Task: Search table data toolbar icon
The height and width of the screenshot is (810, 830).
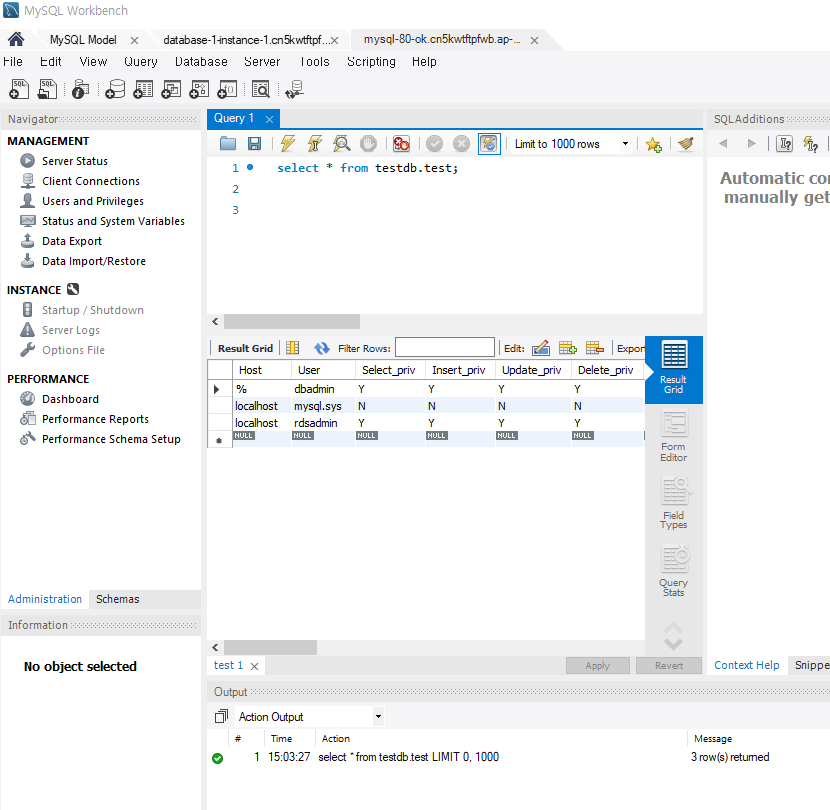Action: (x=261, y=89)
